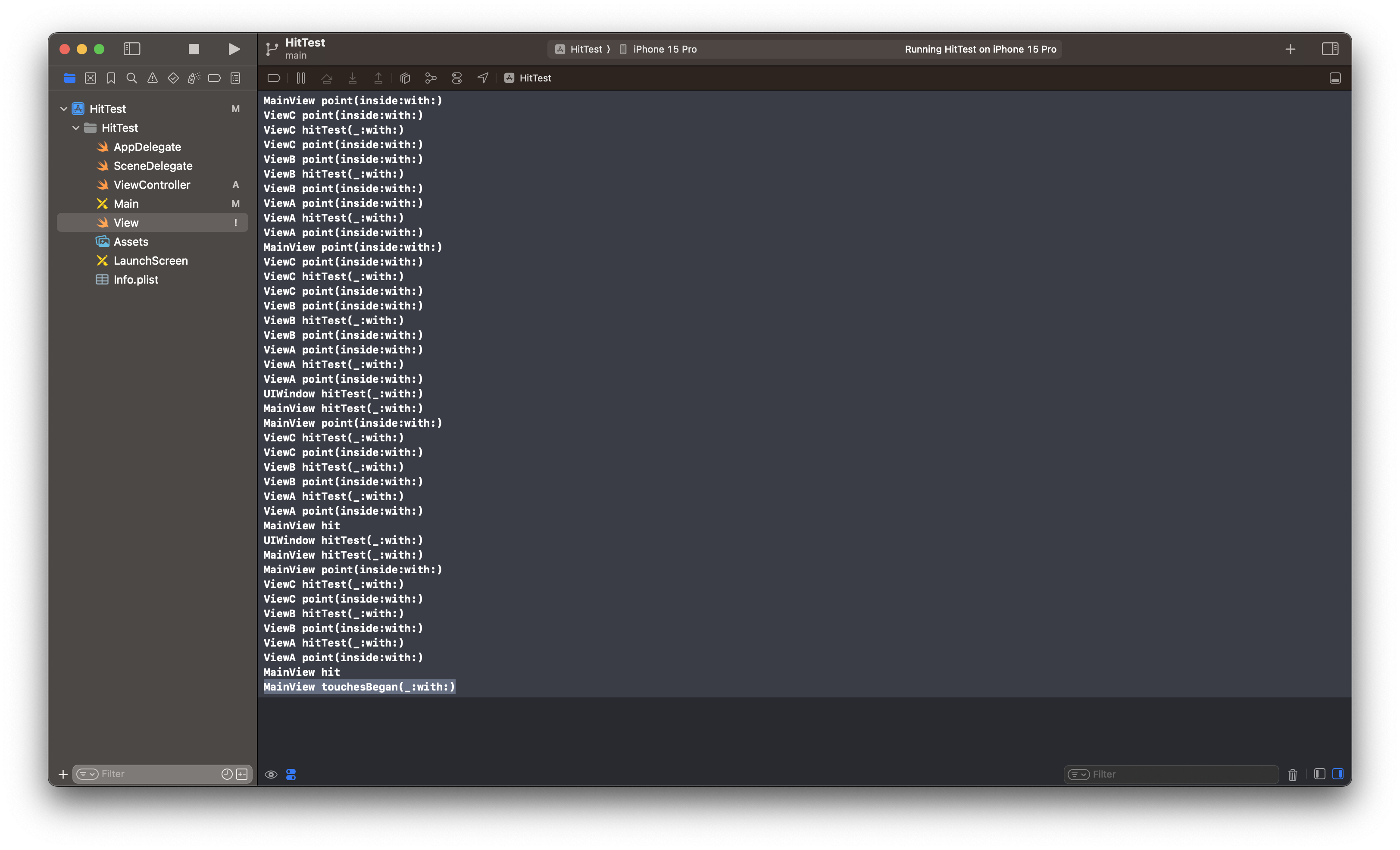Open the Breakpoint navigator

tap(214, 78)
